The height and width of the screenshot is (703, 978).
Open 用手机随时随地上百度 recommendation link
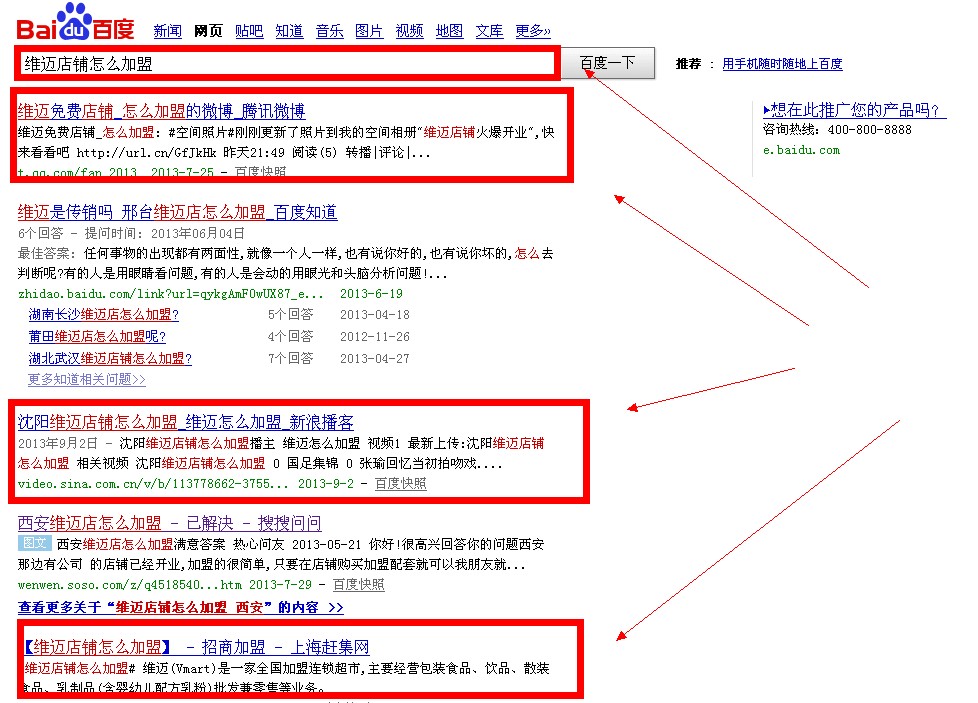(782, 64)
